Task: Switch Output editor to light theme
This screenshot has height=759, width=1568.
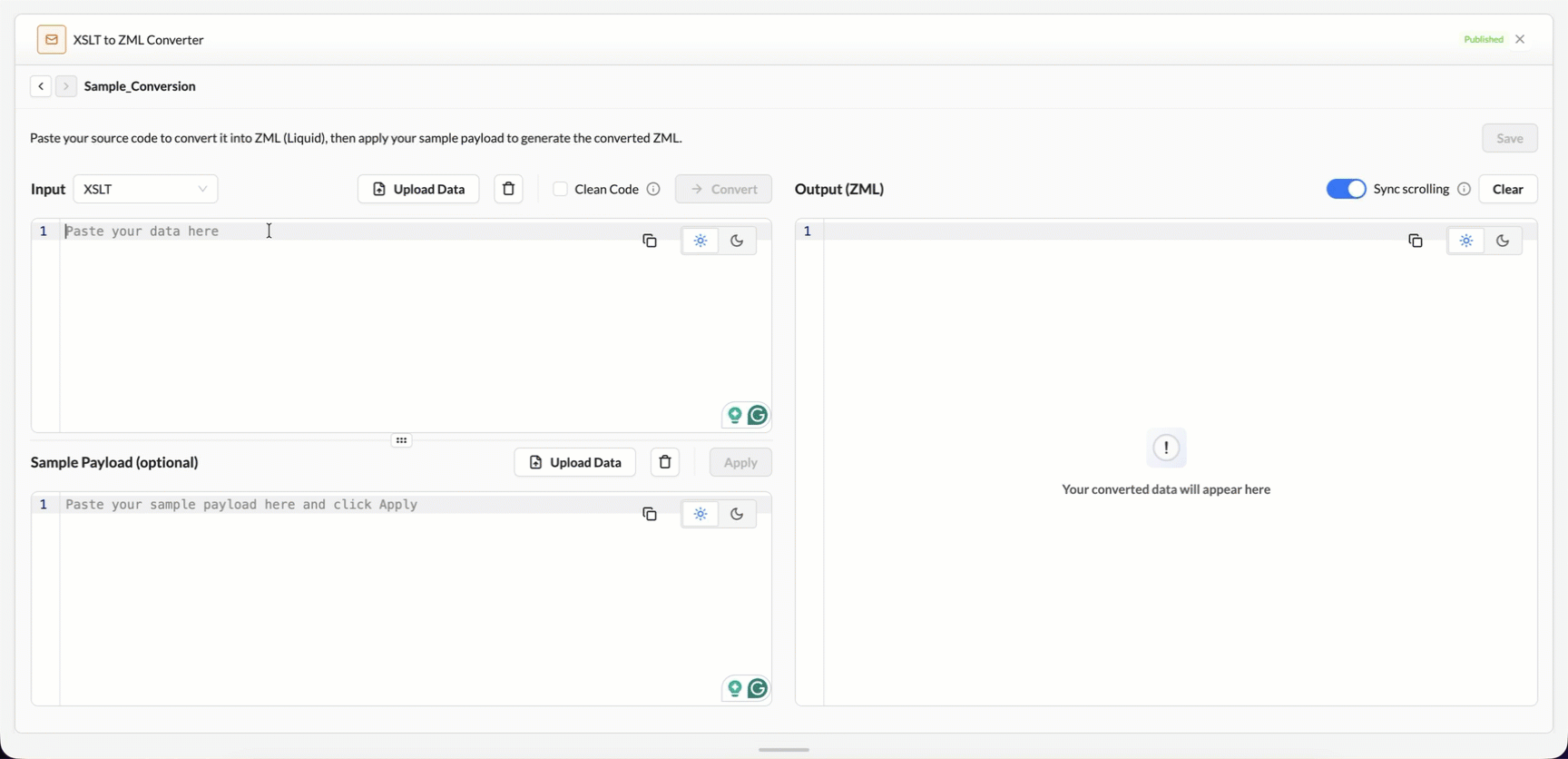Action: tap(1466, 241)
